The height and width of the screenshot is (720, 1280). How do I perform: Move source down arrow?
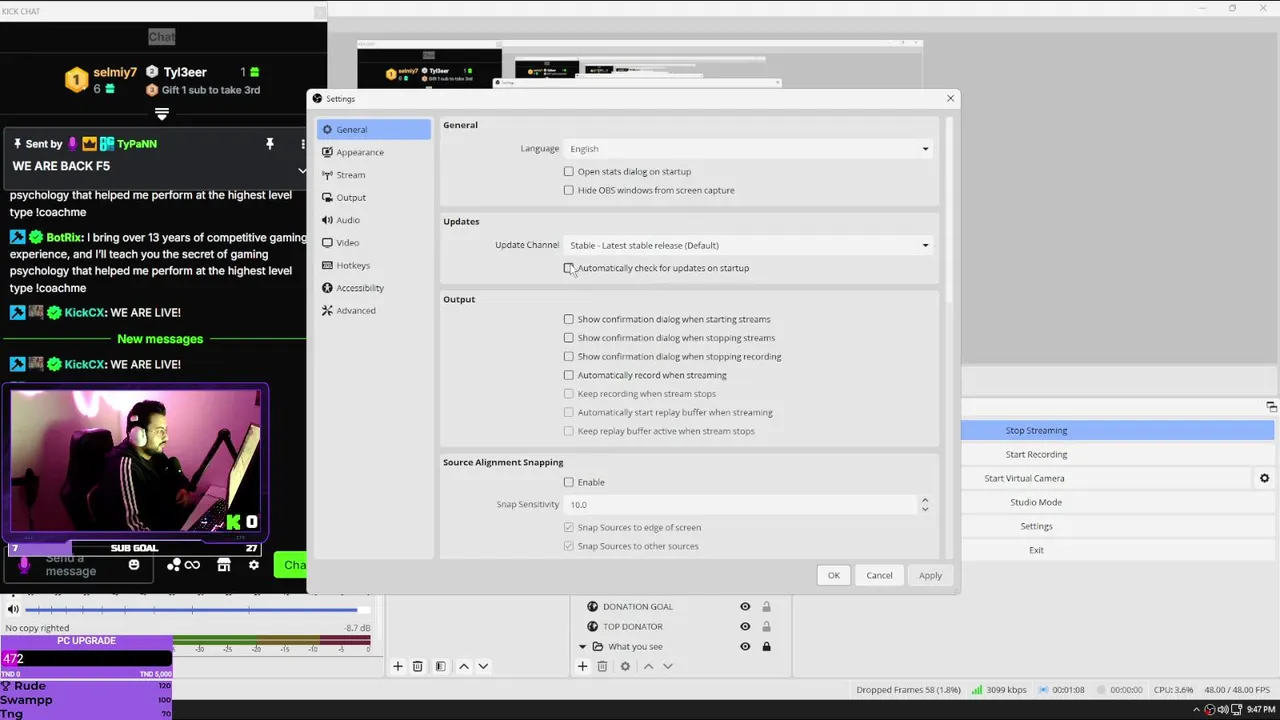(x=668, y=666)
